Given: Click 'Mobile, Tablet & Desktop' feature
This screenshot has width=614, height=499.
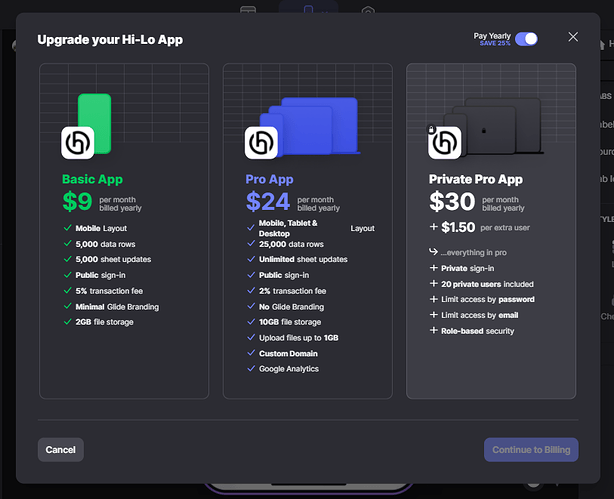Looking at the screenshot, I should pos(288,228).
